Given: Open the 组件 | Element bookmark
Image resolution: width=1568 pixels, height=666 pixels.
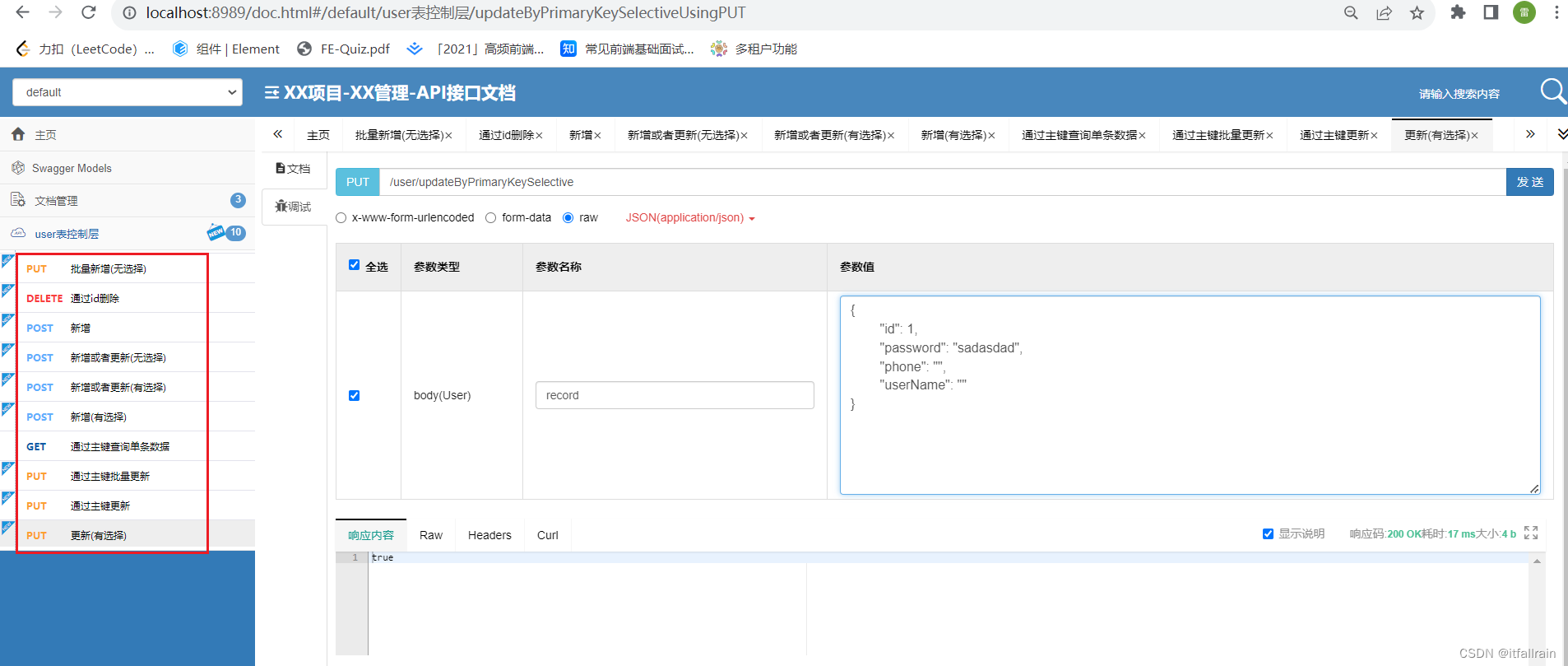Looking at the screenshot, I should (x=226, y=49).
